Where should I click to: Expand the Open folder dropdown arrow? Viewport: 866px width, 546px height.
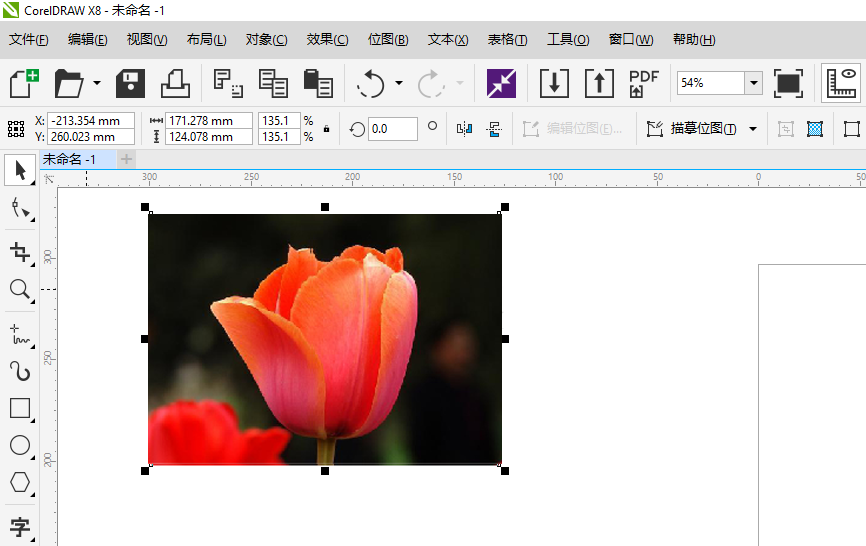(x=97, y=83)
